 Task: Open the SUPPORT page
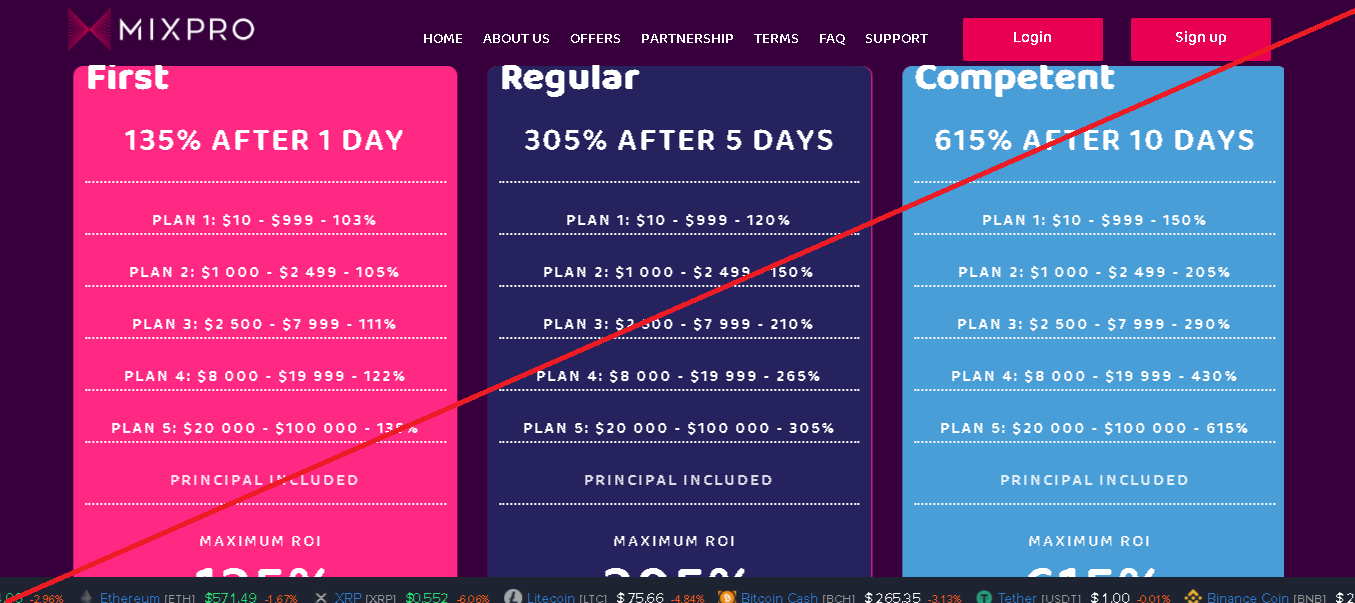point(896,39)
